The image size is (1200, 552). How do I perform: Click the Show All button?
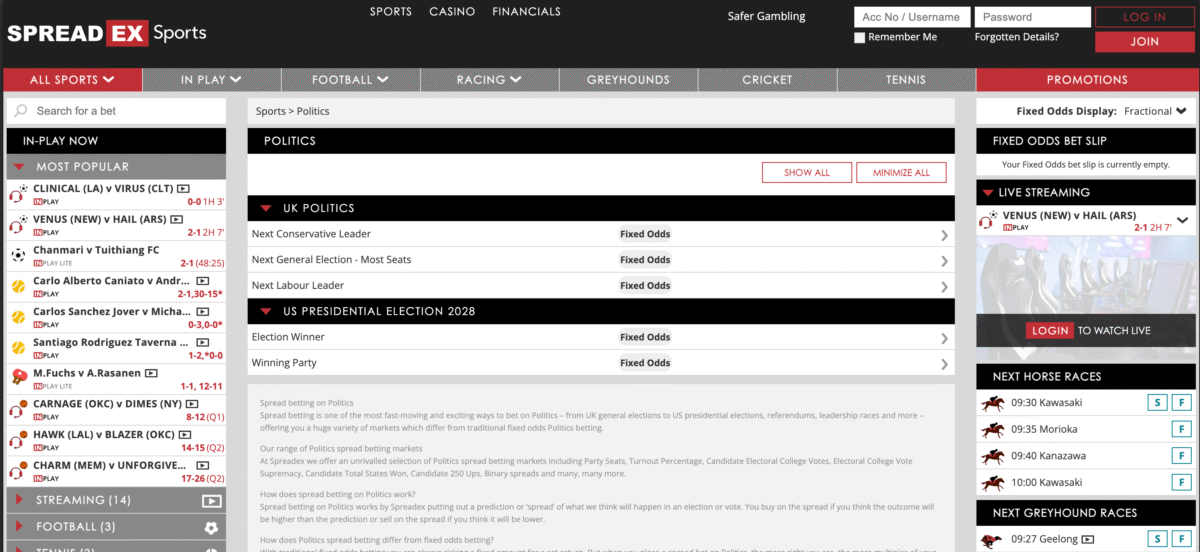point(806,172)
